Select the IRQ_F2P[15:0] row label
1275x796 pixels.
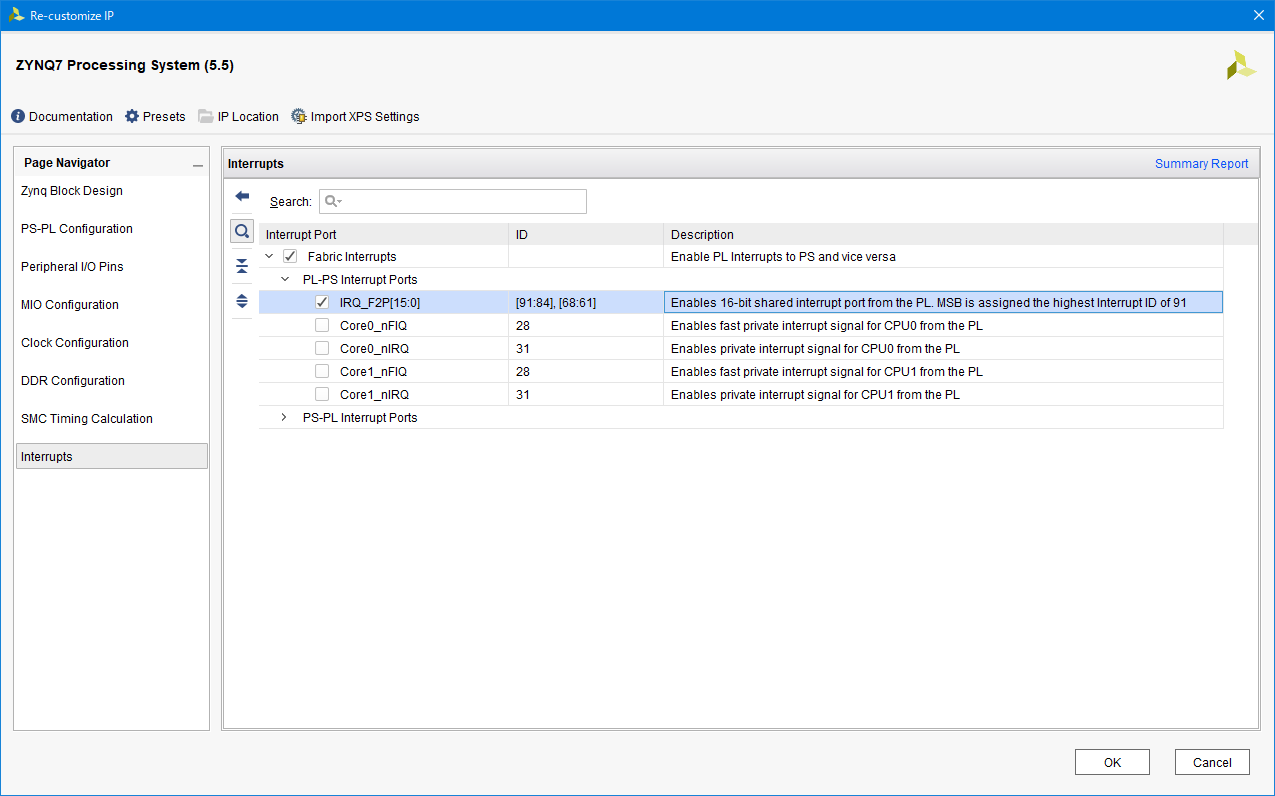pyautogui.click(x=380, y=302)
